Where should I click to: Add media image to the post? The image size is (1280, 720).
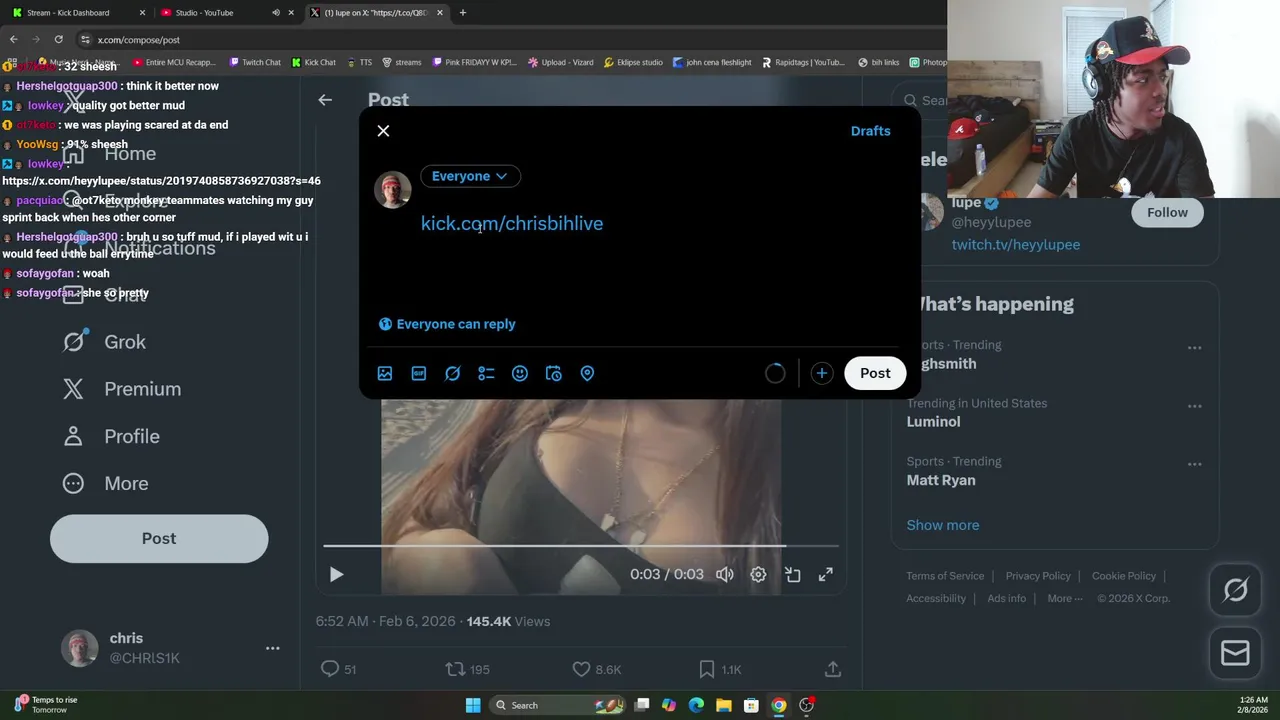click(385, 373)
